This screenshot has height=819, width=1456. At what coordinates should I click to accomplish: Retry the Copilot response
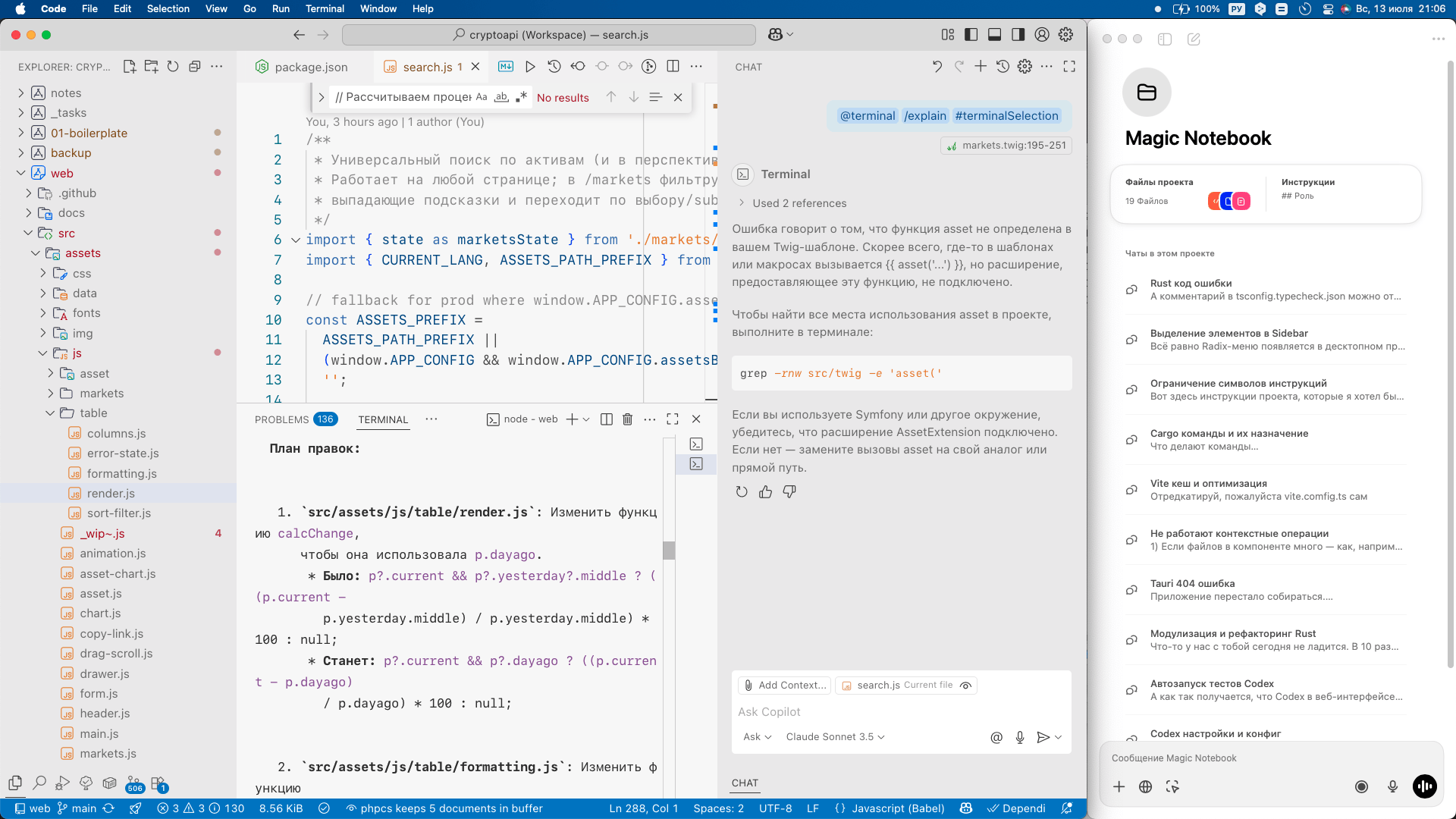coord(742,492)
